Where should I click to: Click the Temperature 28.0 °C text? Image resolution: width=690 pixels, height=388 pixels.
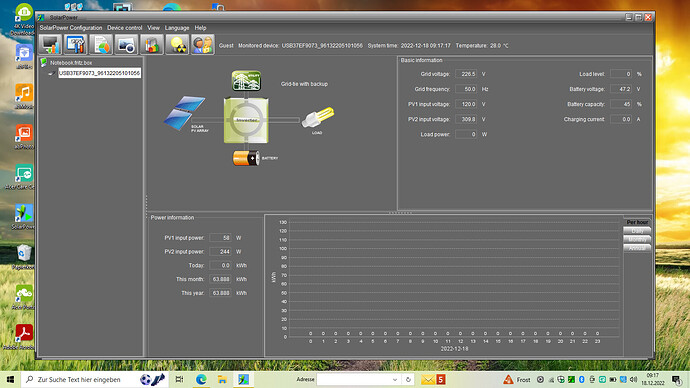tap(482, 45)
